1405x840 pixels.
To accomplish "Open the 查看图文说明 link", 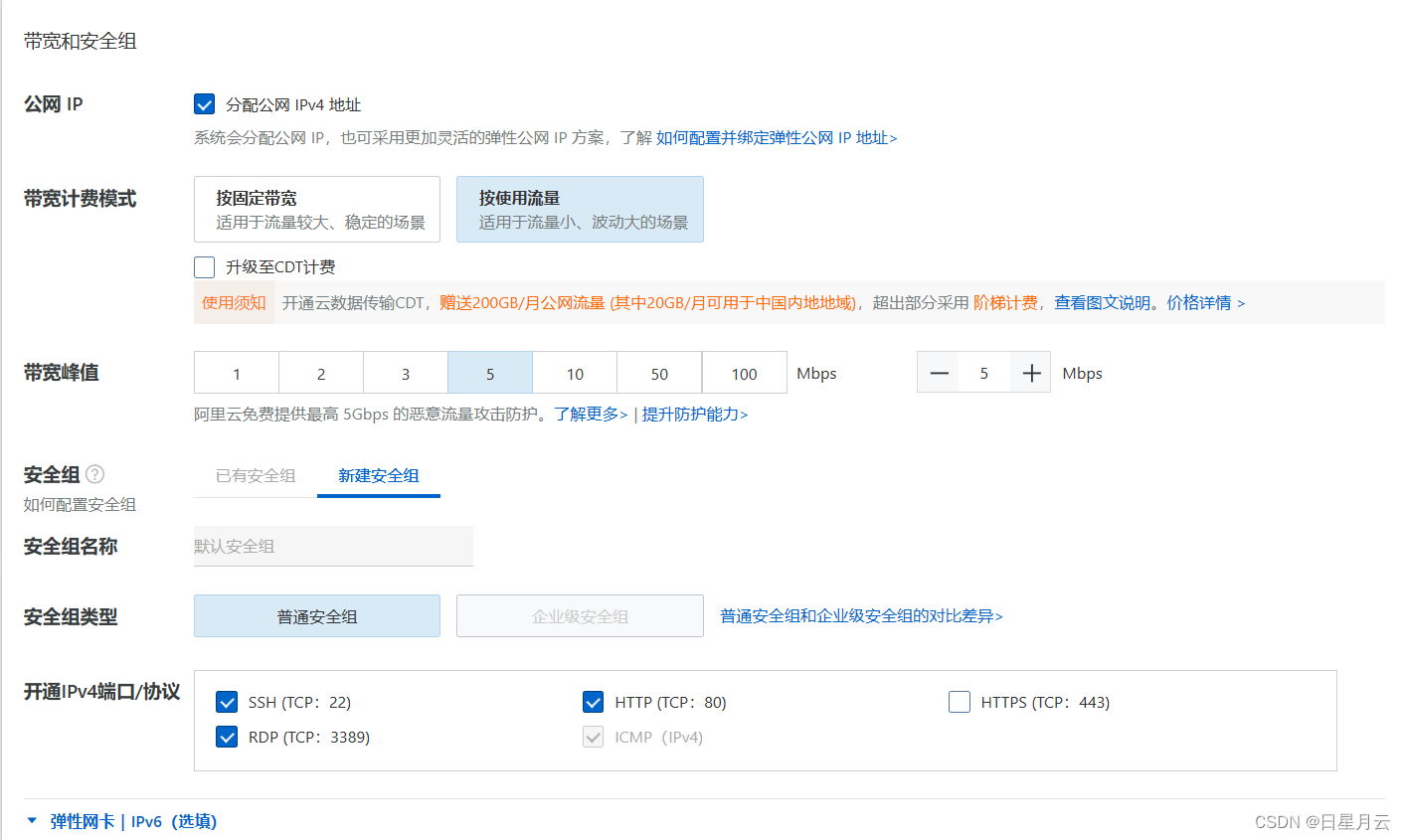I will 1102,302.
